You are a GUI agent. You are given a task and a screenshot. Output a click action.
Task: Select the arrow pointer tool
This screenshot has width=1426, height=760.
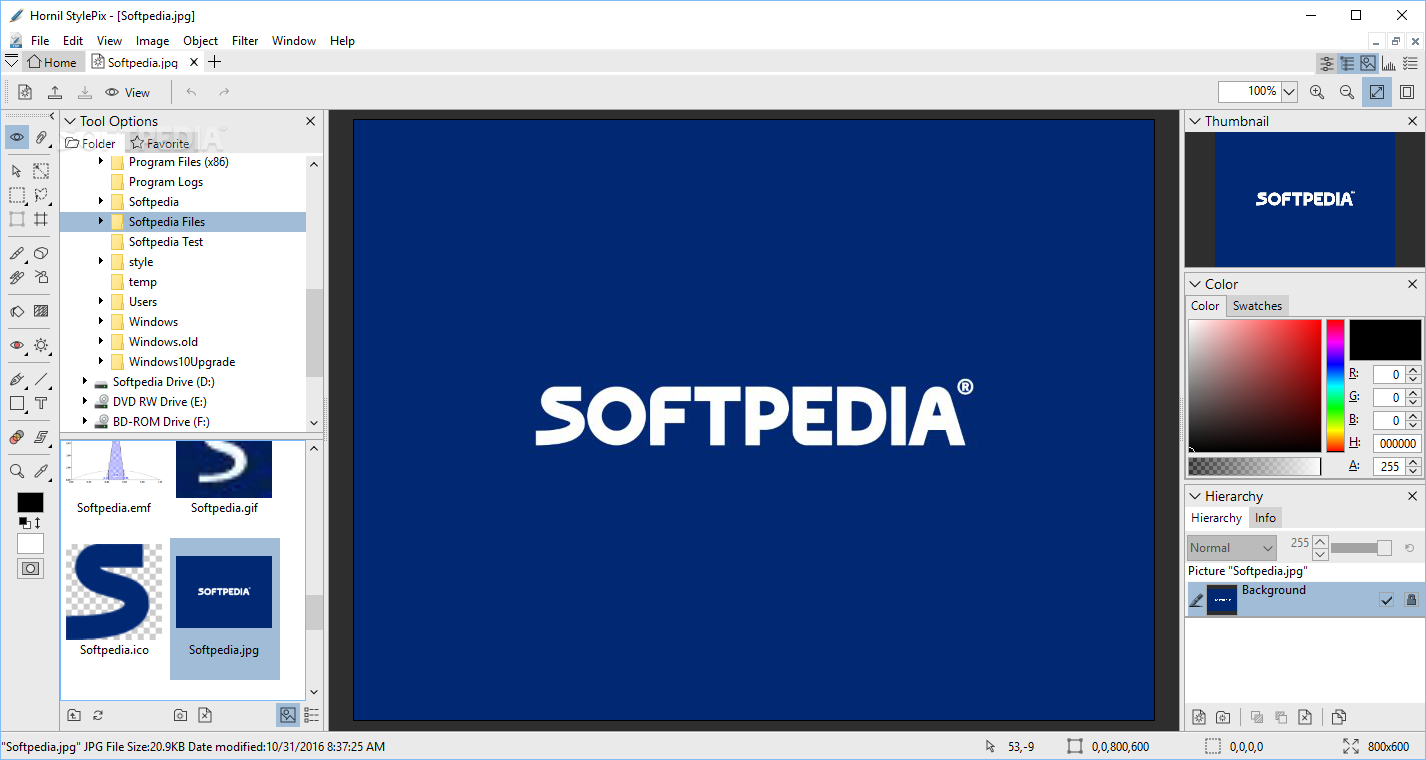click(x=17, y=171)
